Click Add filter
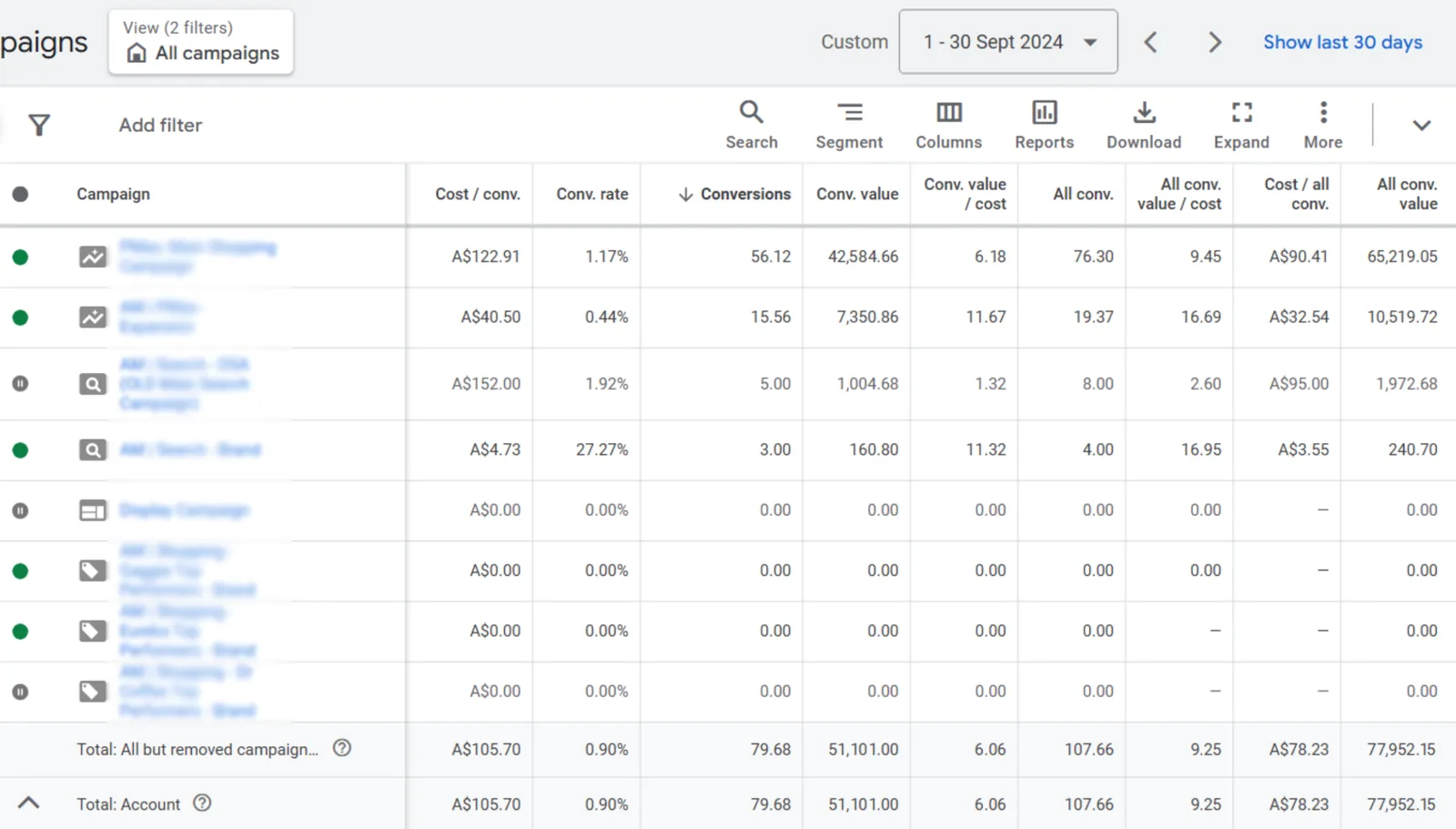The width and height of the screenshot is (1456, 829). pos(160,125)
